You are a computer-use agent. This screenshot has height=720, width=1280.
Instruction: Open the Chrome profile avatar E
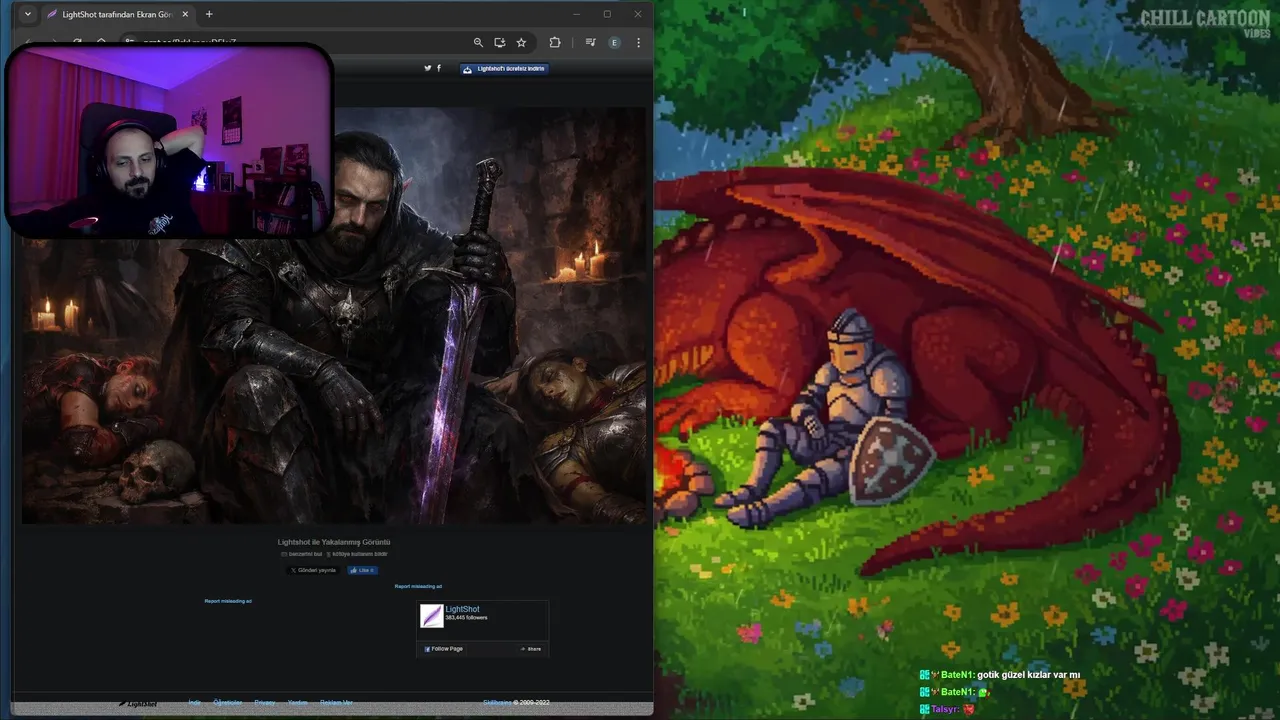tap(614, 42)
